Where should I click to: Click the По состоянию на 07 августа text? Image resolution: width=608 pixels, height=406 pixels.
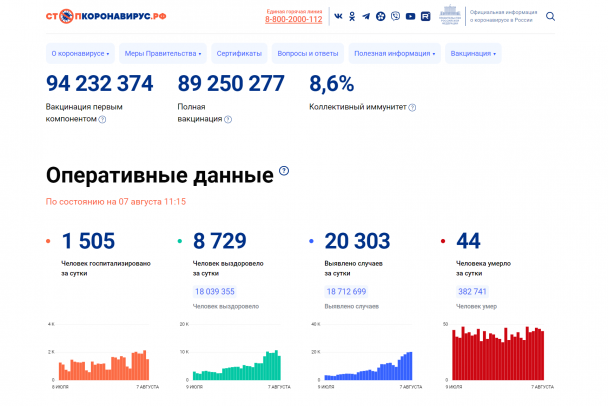coord(116,202)
